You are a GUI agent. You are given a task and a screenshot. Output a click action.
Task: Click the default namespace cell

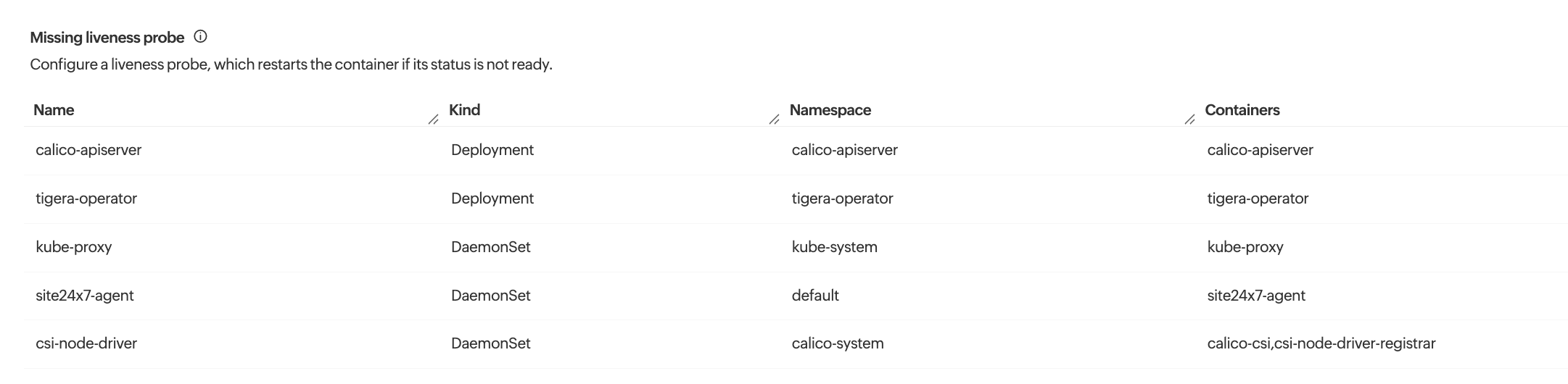(815, 296)
